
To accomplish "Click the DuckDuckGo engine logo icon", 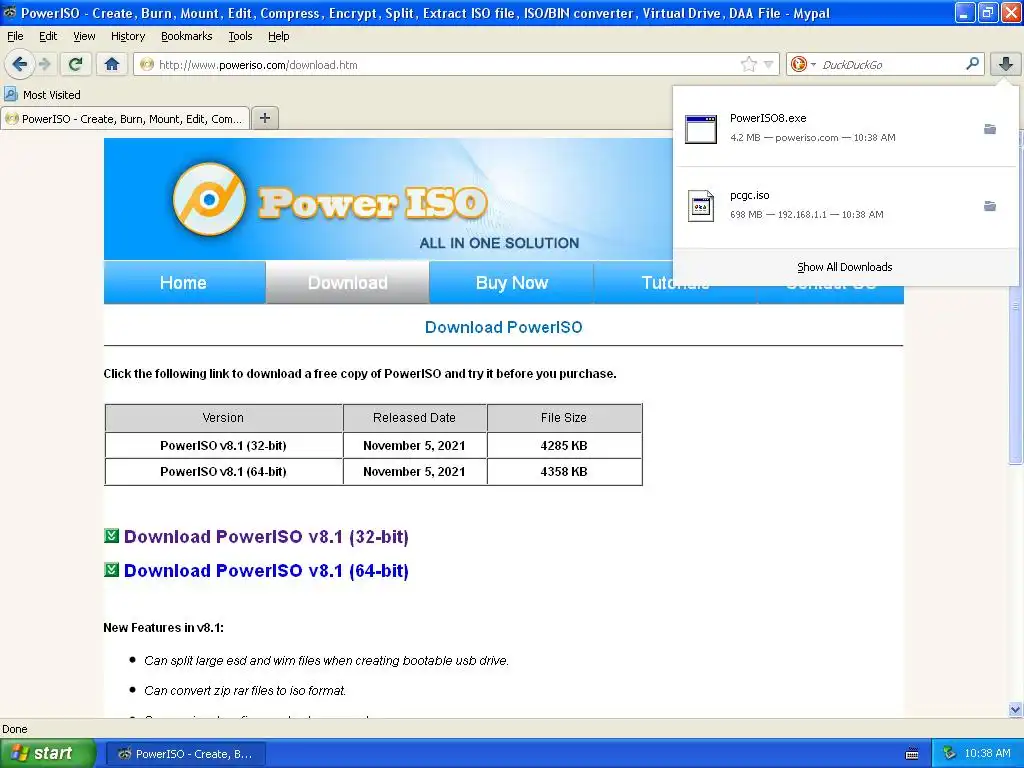I will (799, 64).
